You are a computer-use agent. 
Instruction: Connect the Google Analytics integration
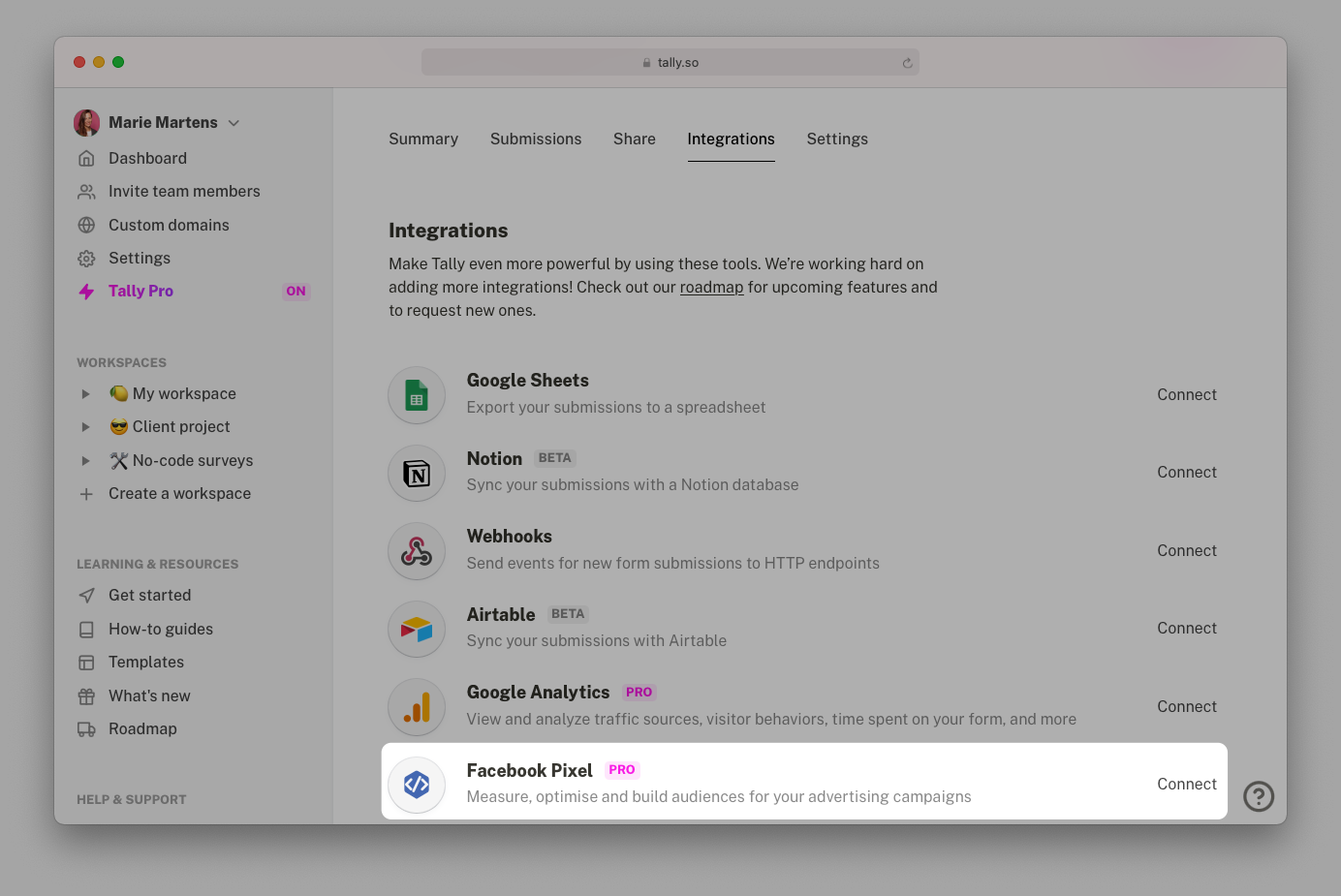click(x=1187, y=707)
